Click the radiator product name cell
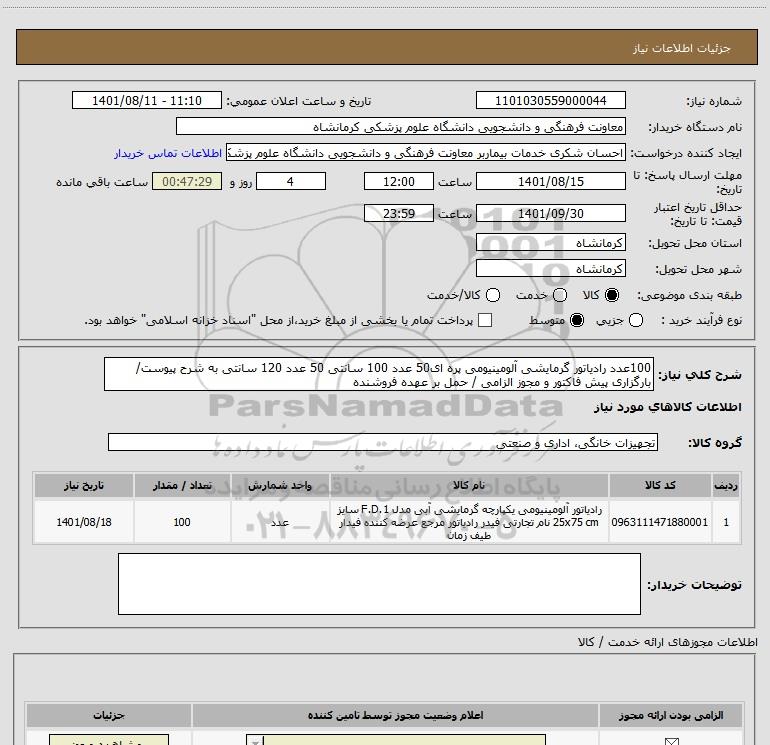Screen dimensions: 770x745 pos(469,522)
